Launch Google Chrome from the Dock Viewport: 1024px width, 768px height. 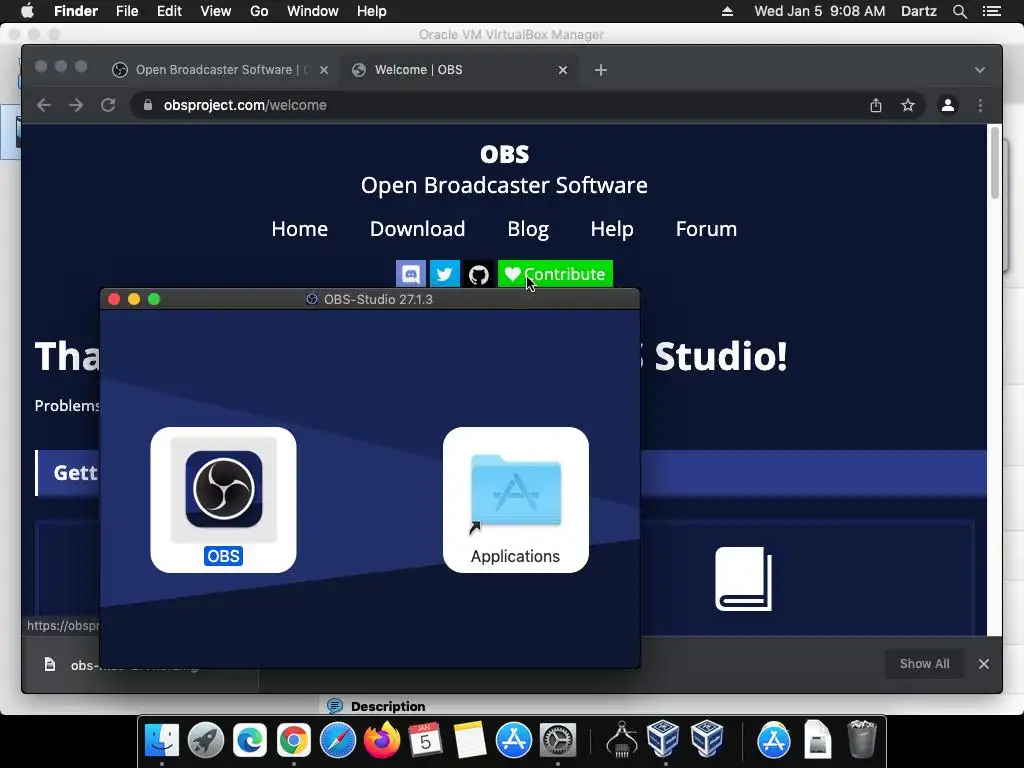pos(294,740)
